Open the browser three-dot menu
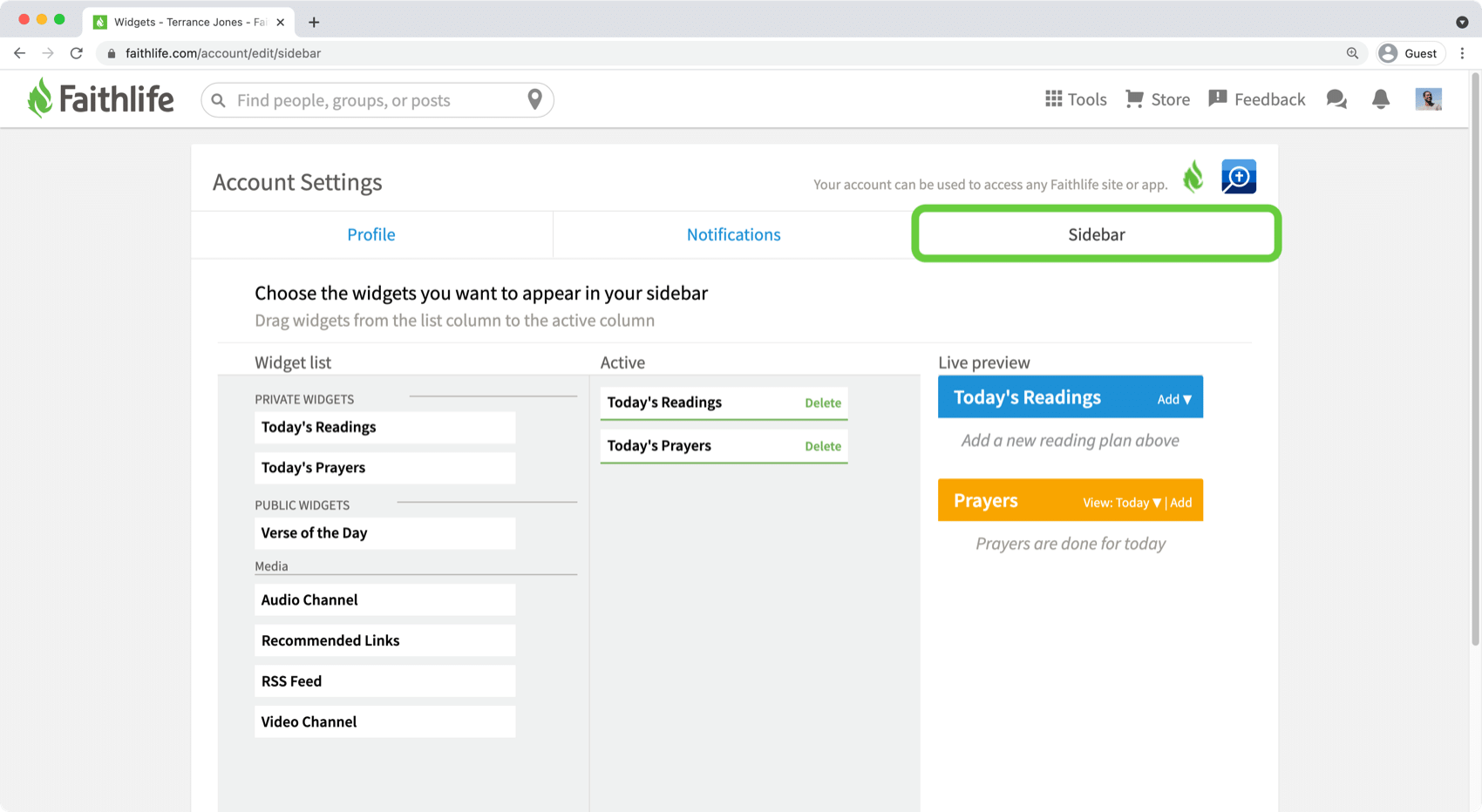The height and width of the screenshot is (812, 1482). (1462, 53)
